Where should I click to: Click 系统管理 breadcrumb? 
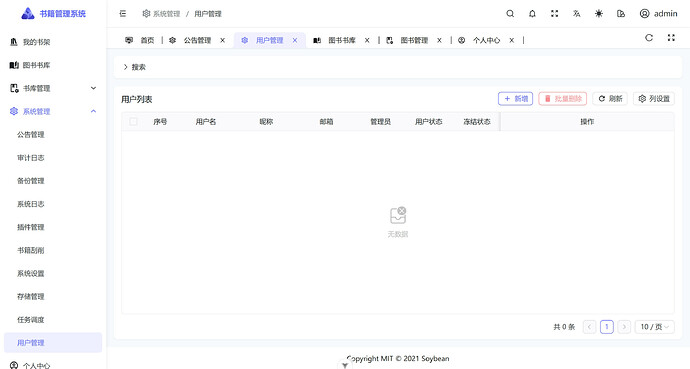[161, 14]
